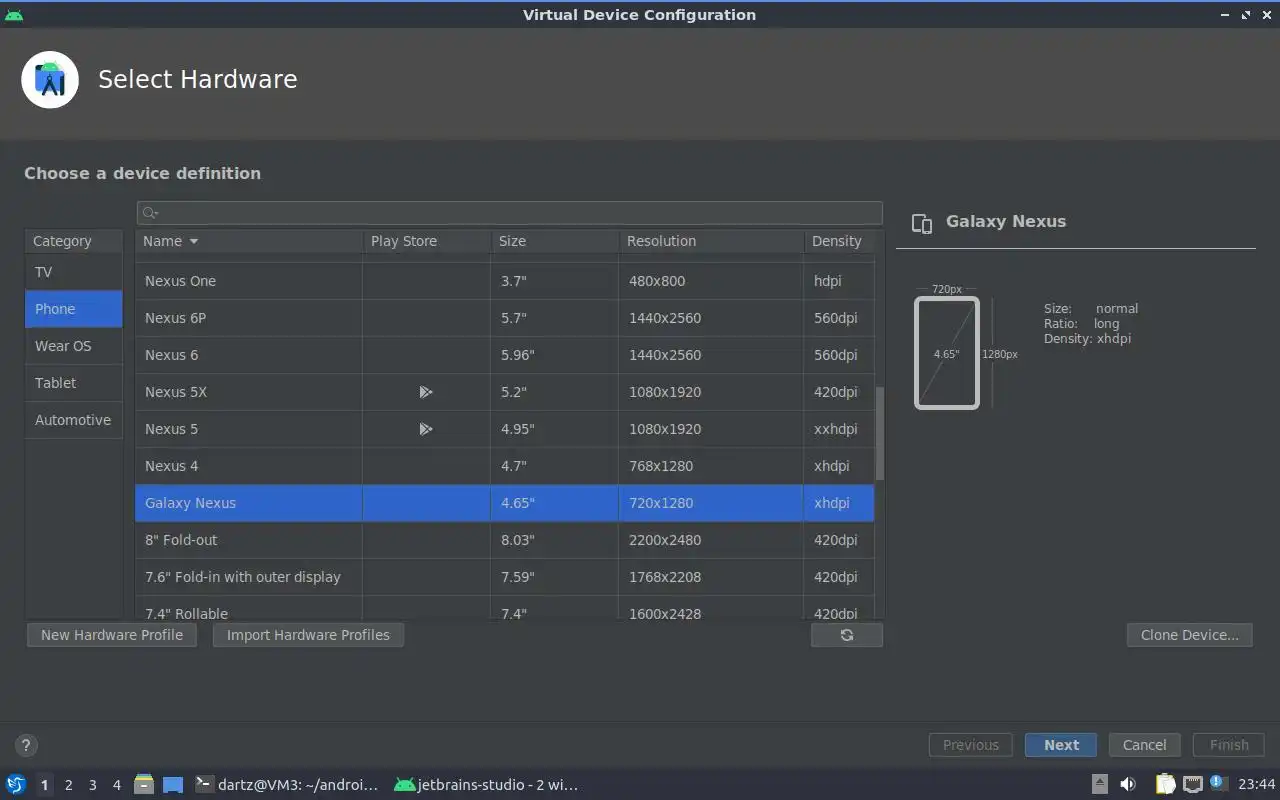Switch to workspace 4 in taskbar
This screenshot has height=800, width=1280.
tap(116, 785)
